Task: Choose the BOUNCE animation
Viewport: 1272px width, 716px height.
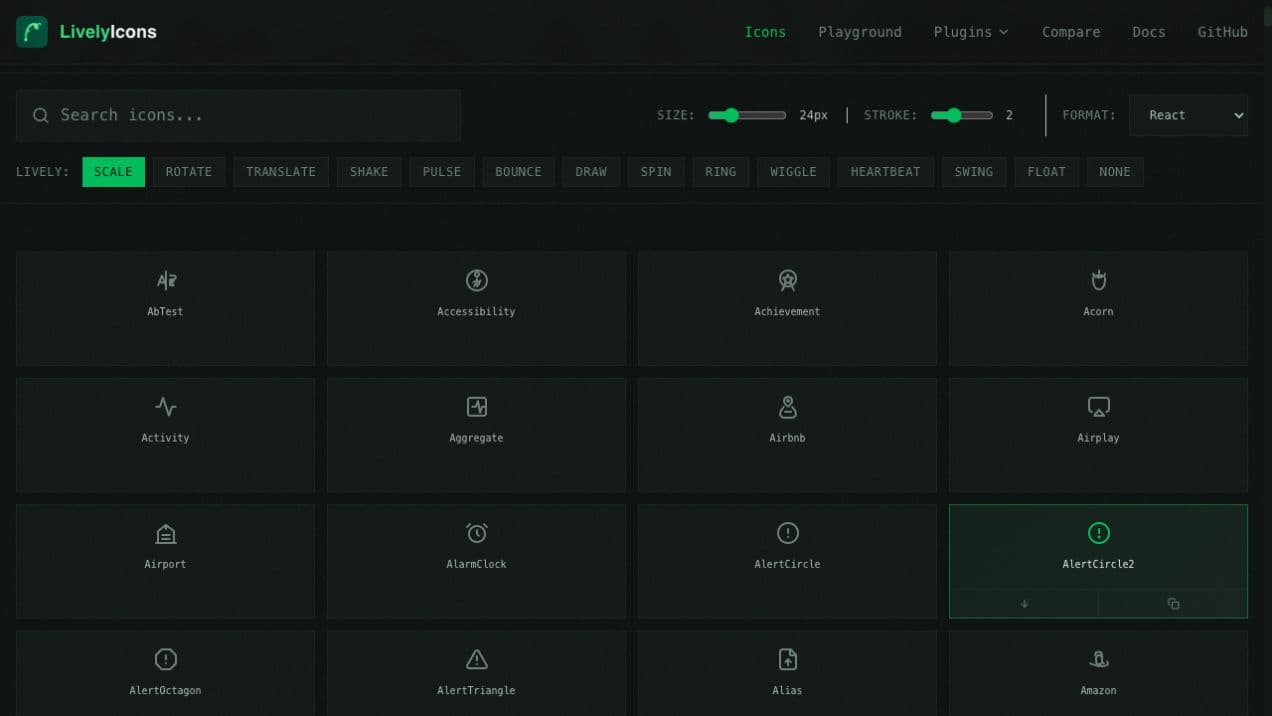Action: point(518,172)
